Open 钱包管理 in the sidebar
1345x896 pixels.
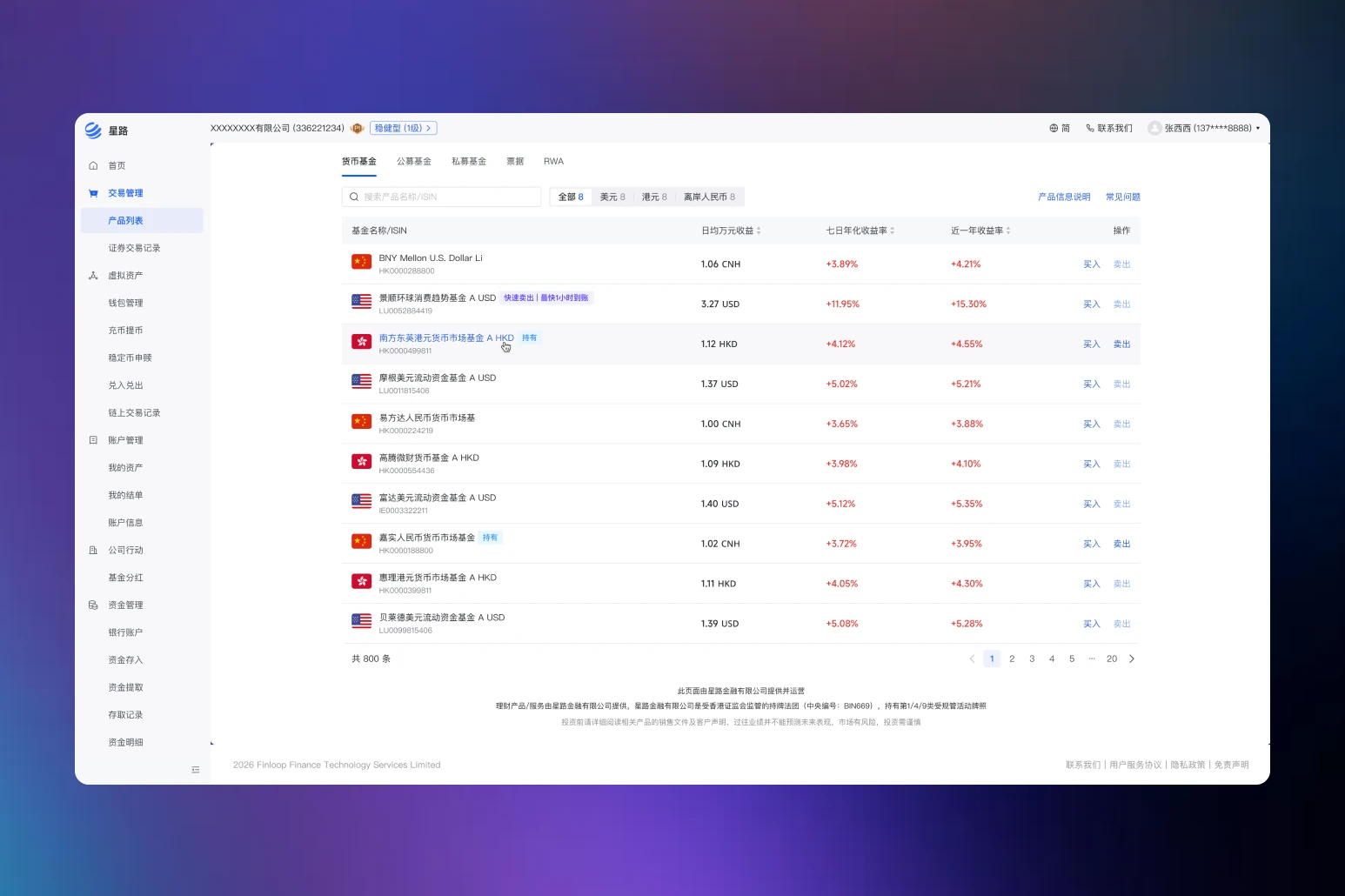125,303
